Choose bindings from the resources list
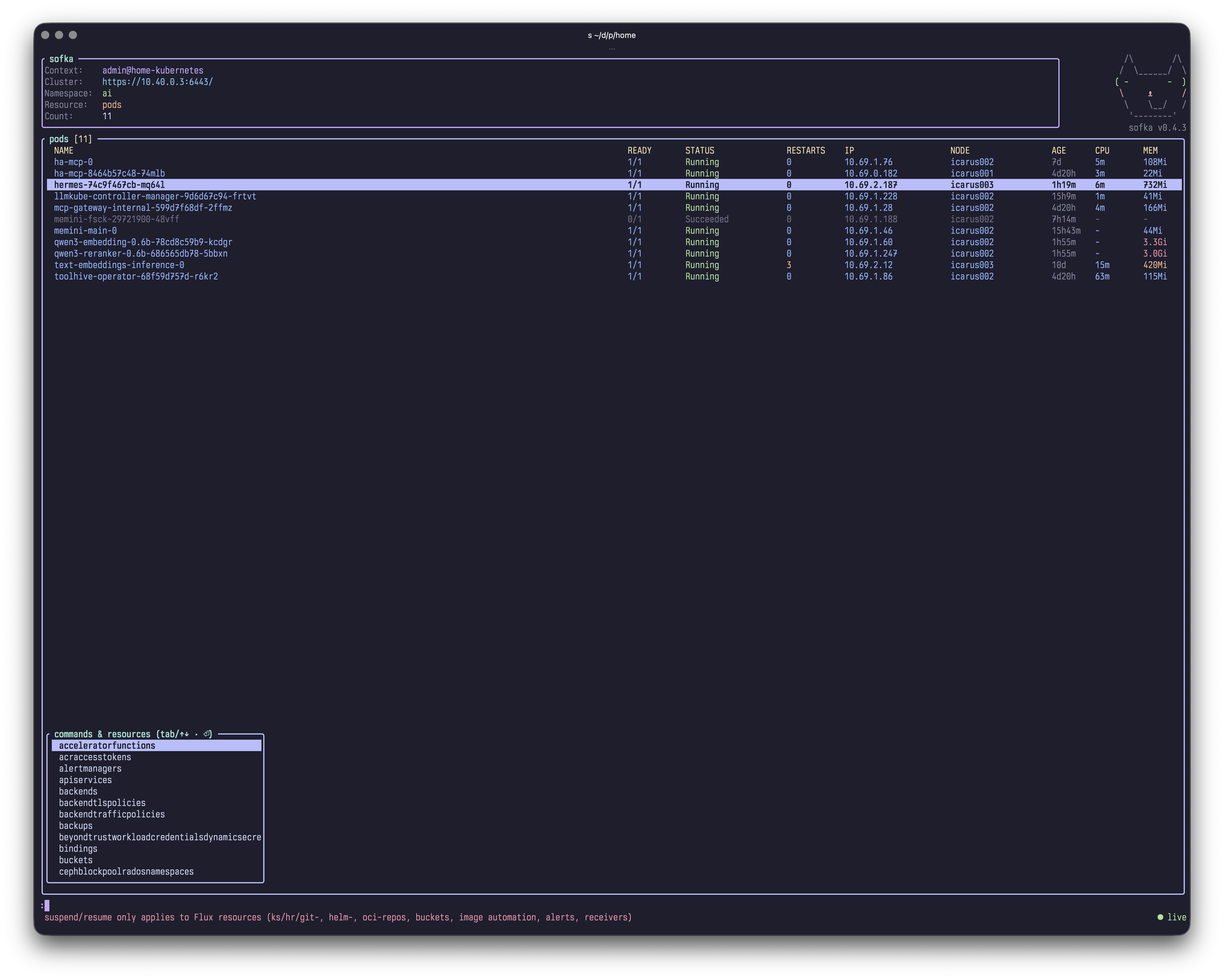Image resolution: width=1224 pixels, height=980 pixels. [x=157, y=849]
